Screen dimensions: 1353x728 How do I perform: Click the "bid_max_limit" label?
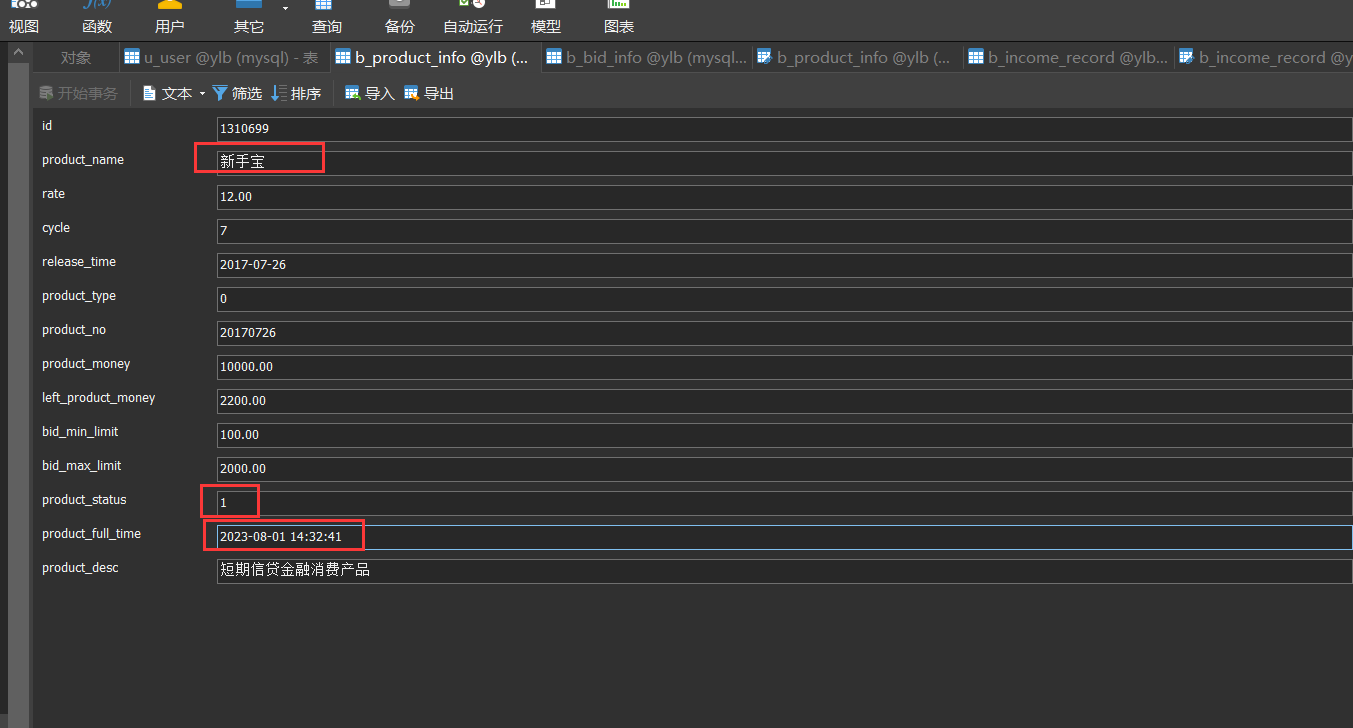click(82, 466)
